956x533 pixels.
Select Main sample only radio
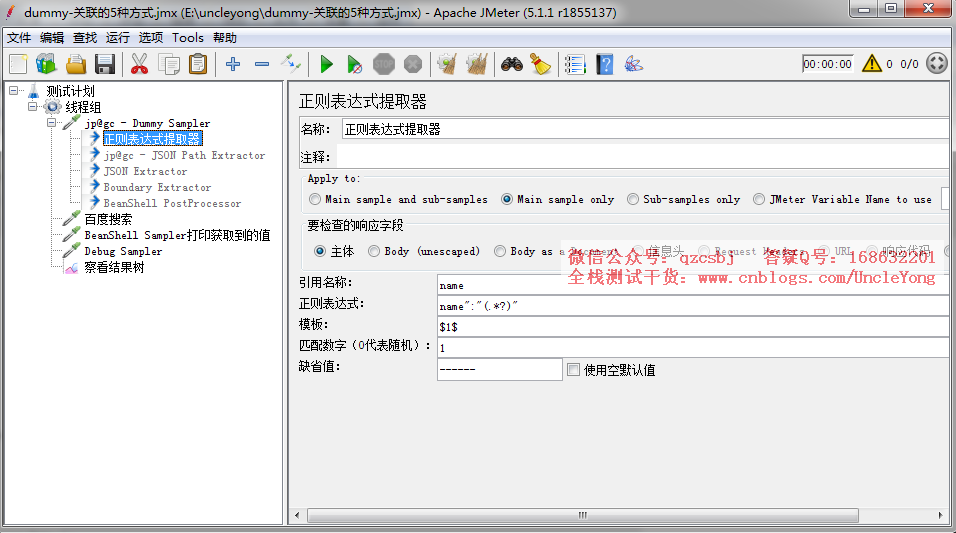tap(507, 199)
